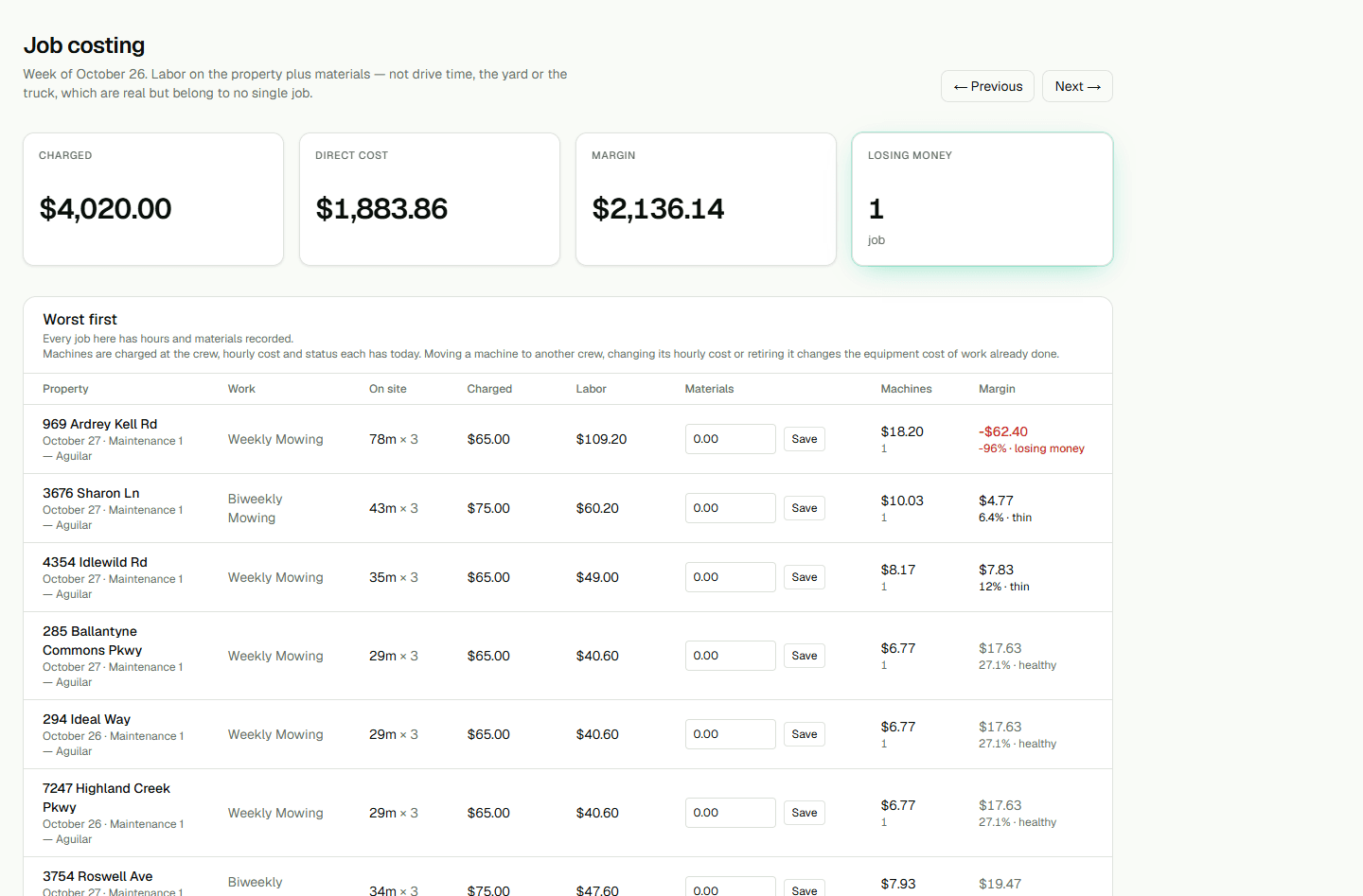Edit materials field for 3754 Roswell Ave

pos(730,887)
